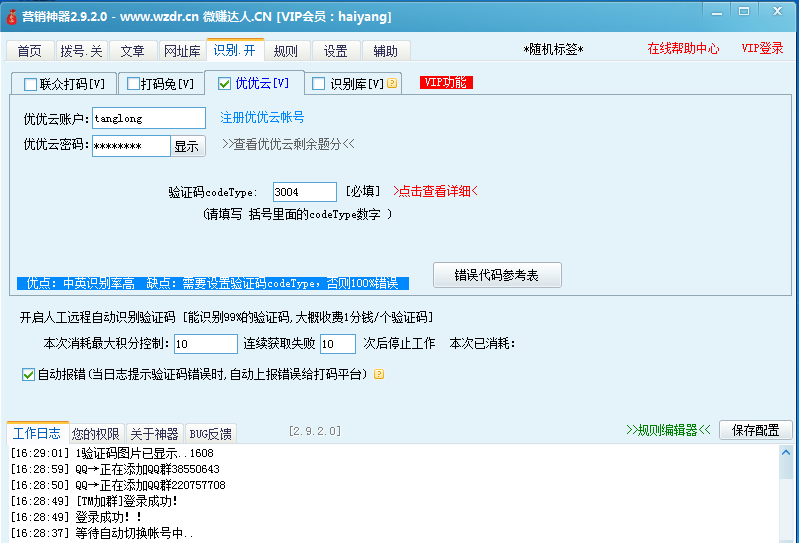799x543 pixels.
Task: Disable the 自动报错 checkbox
Action: pyautogui.click(x=28, y=374)
